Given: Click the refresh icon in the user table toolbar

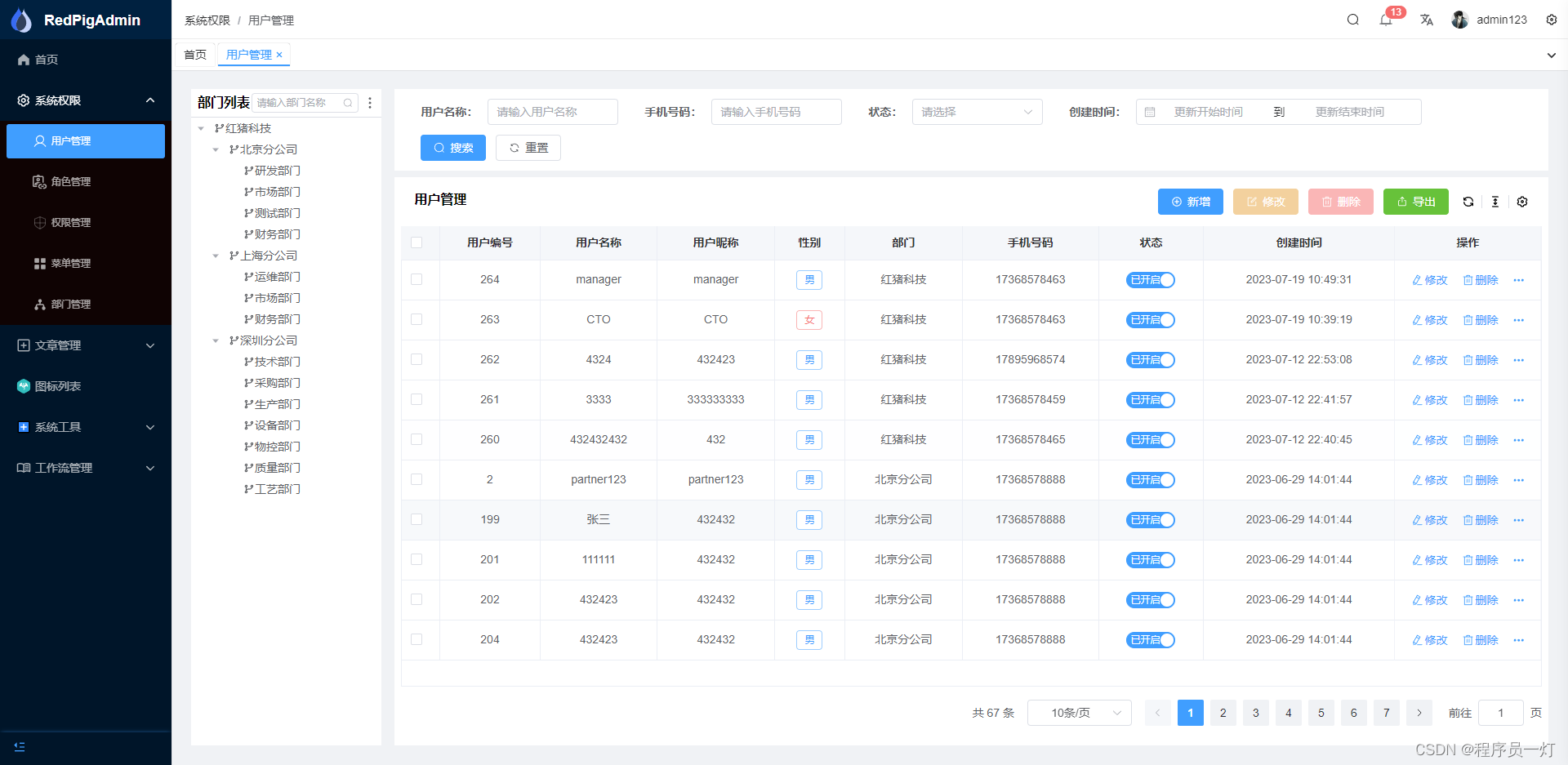Looking at the screenshot, I should click(x=1468, y=202).
